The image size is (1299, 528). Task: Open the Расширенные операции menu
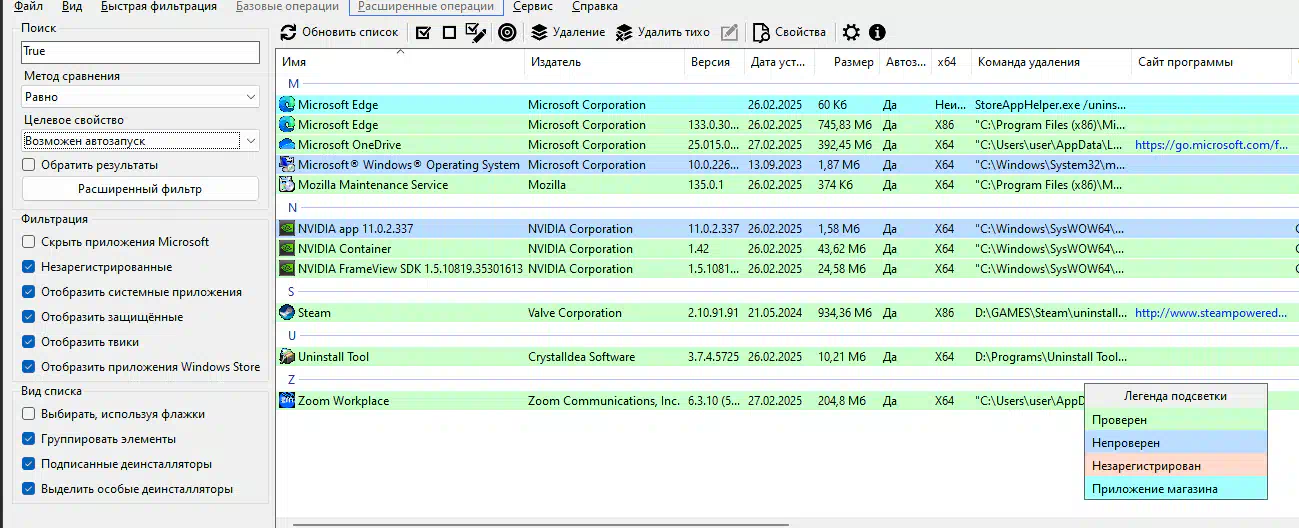click(x=426, y=6)
